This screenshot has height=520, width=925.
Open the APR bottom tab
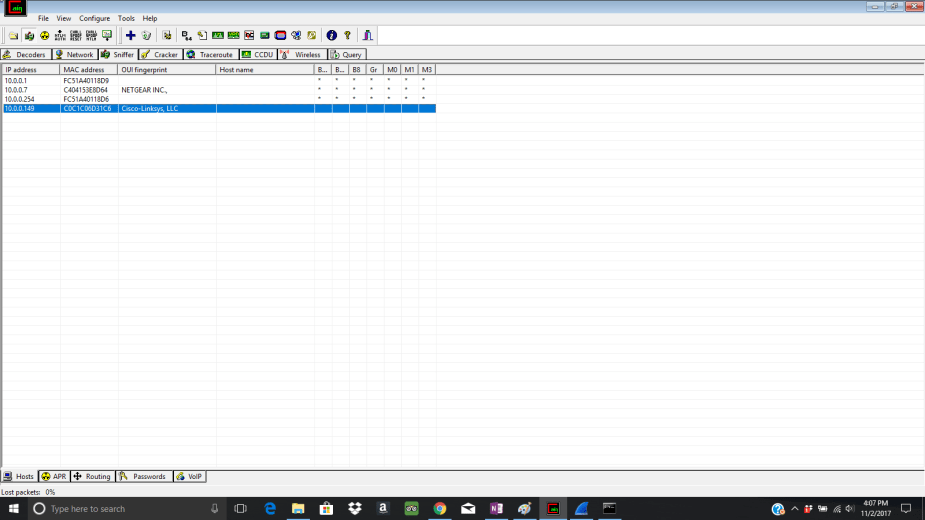(53, 477)
